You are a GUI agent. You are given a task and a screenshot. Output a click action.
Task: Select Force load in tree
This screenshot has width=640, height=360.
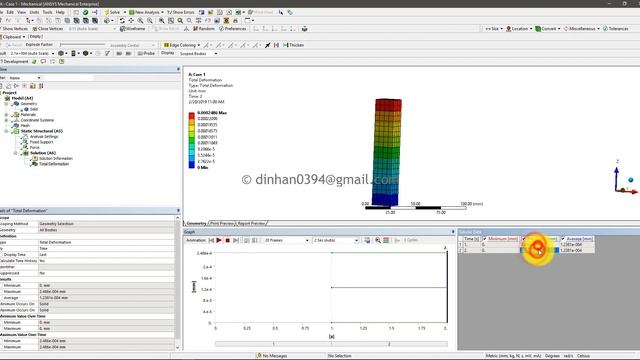[34, 147]
